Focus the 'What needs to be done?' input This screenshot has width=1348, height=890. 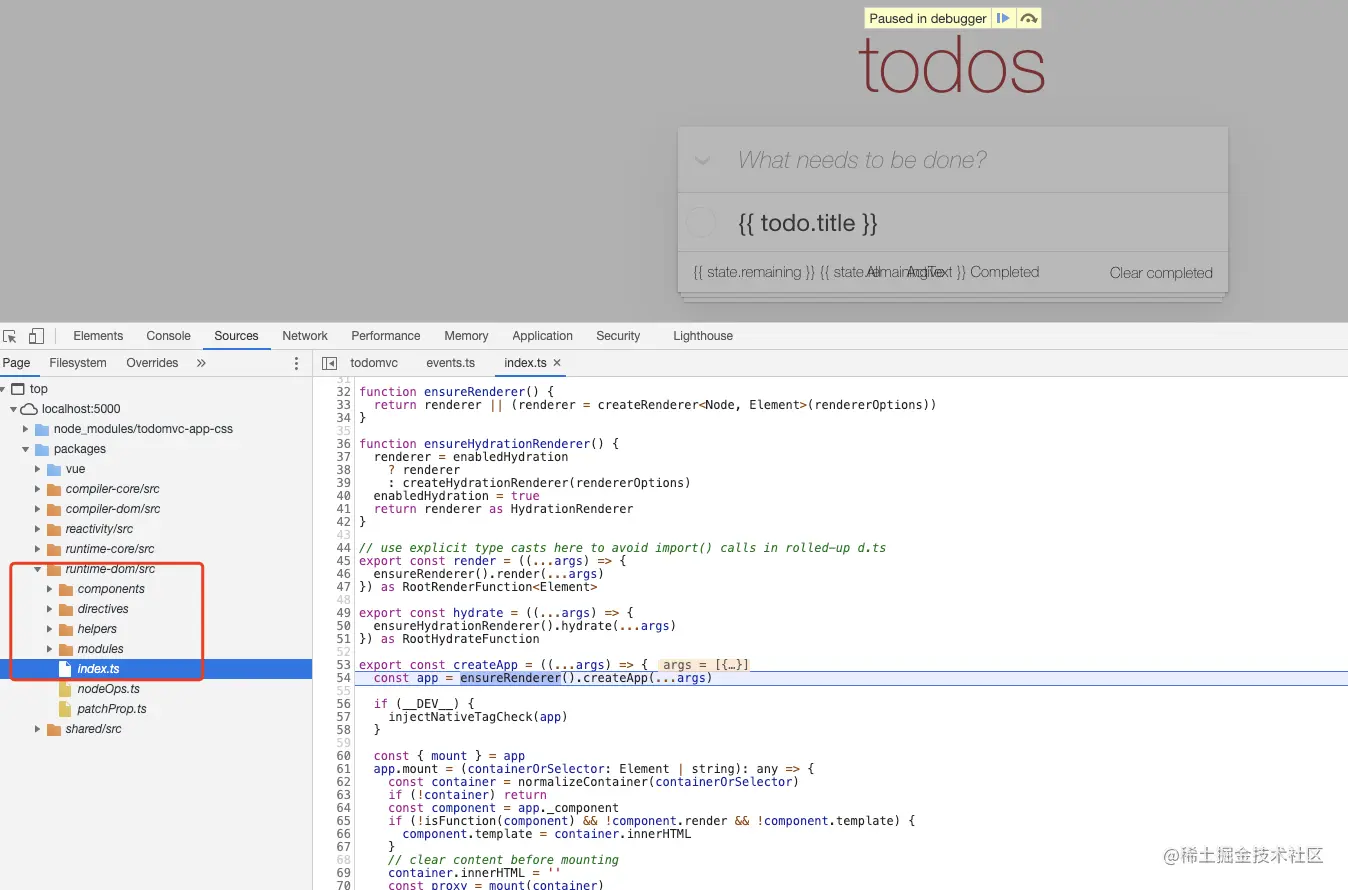click(952, 160)
